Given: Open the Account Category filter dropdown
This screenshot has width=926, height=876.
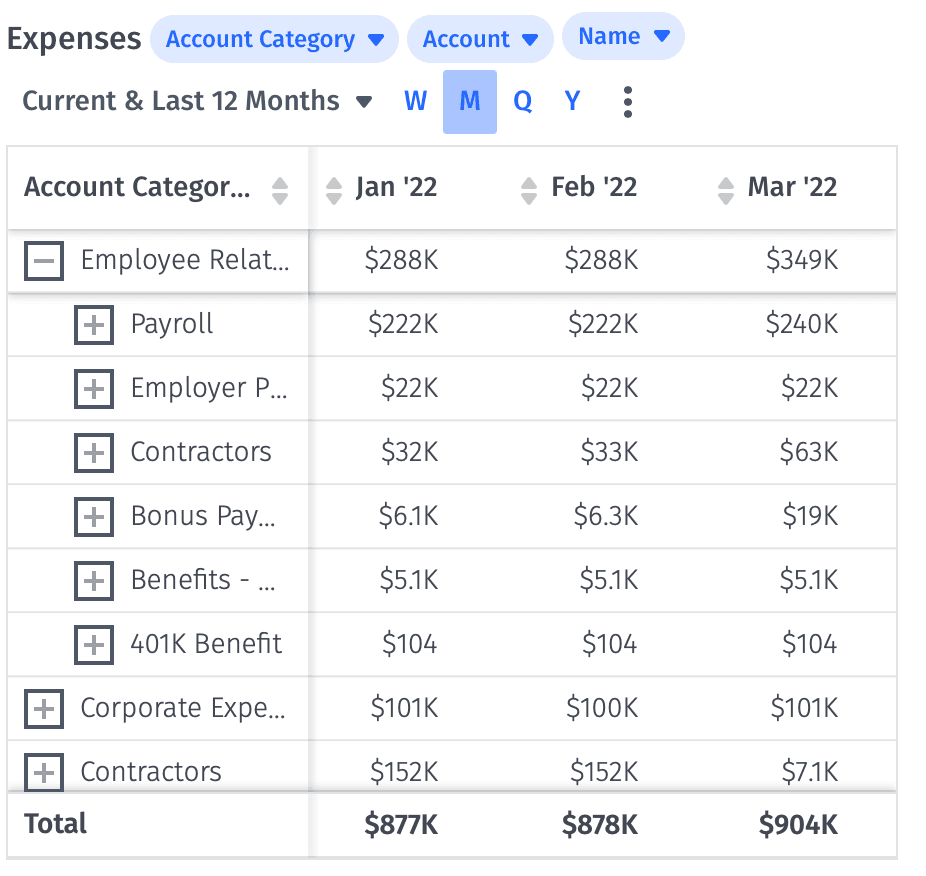Looking at the screenshot, I should click(x=275, y=38).
